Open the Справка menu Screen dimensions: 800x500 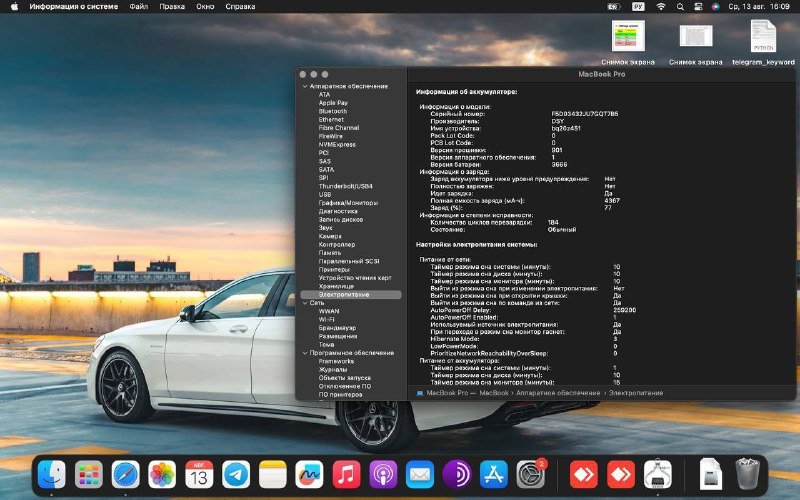pyautogui.click(x=240, y=7)
